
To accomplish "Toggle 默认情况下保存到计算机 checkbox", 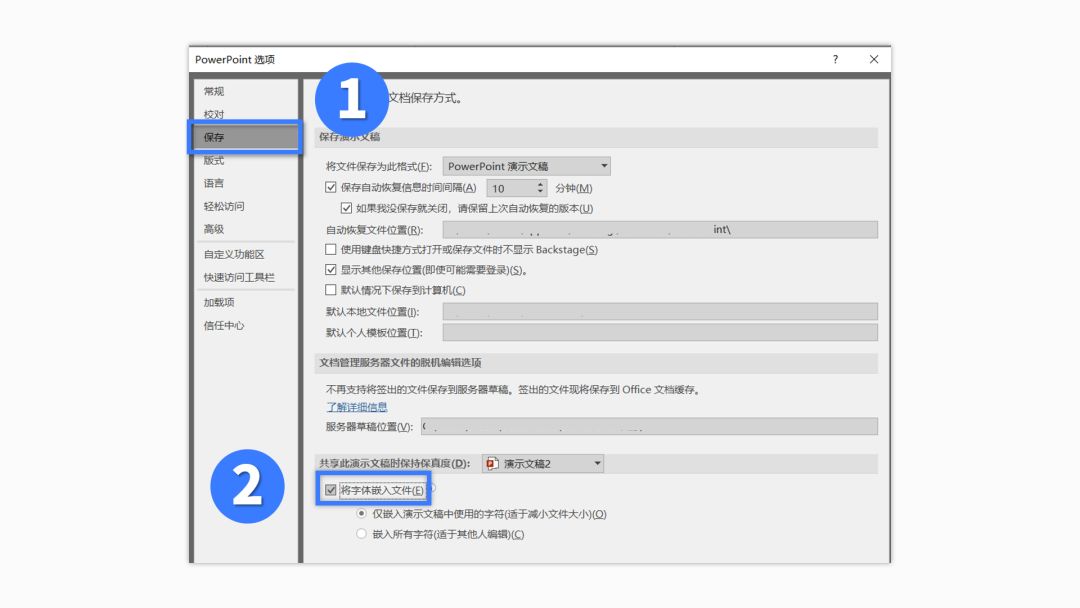I will [331, 290].
